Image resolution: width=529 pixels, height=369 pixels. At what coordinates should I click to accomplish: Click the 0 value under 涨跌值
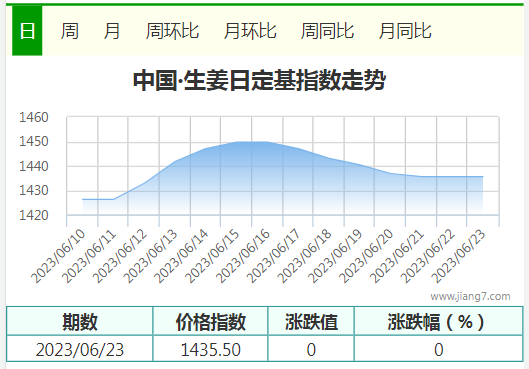click(311, 349)
